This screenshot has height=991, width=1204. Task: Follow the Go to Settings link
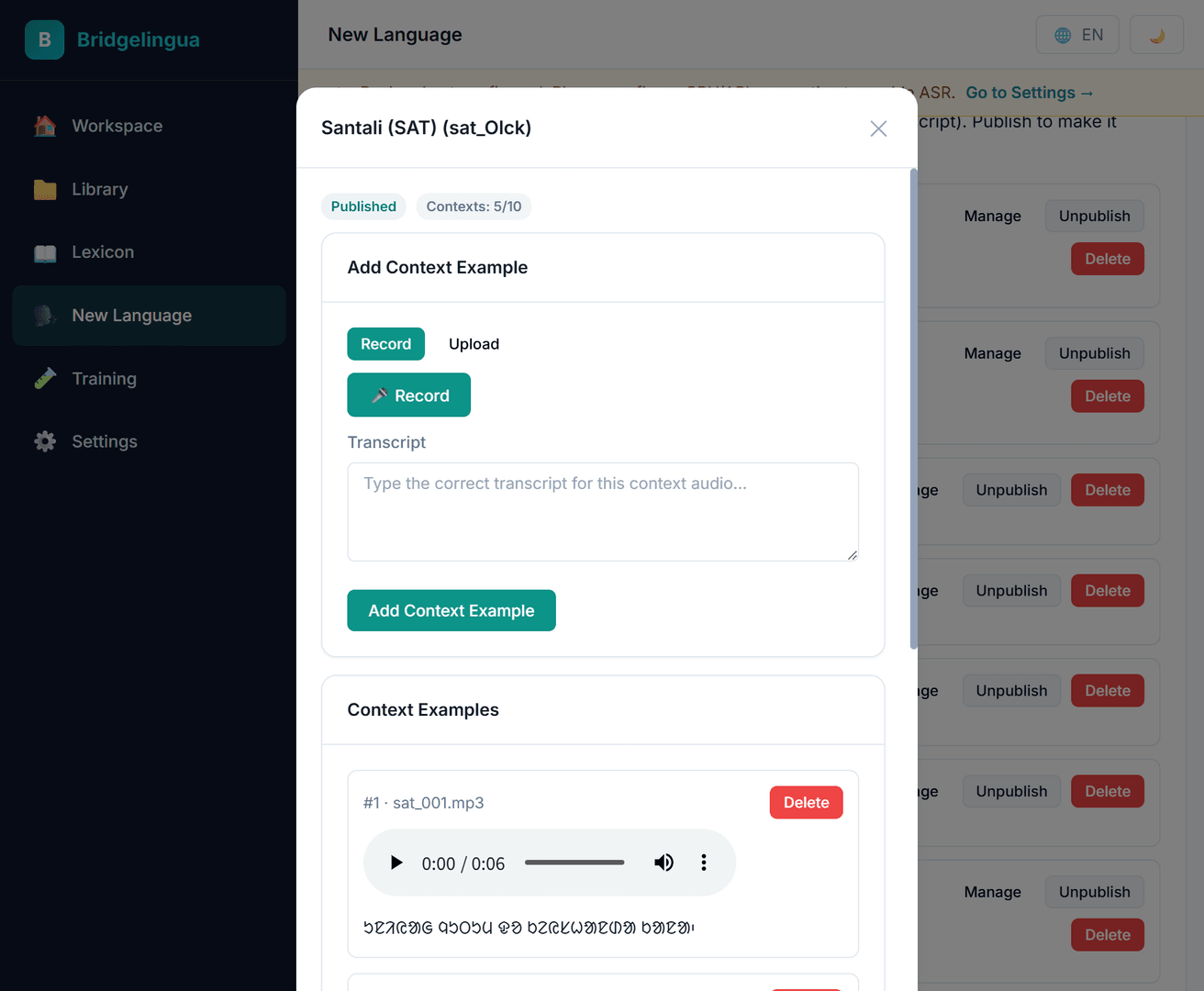[1029, 93]
